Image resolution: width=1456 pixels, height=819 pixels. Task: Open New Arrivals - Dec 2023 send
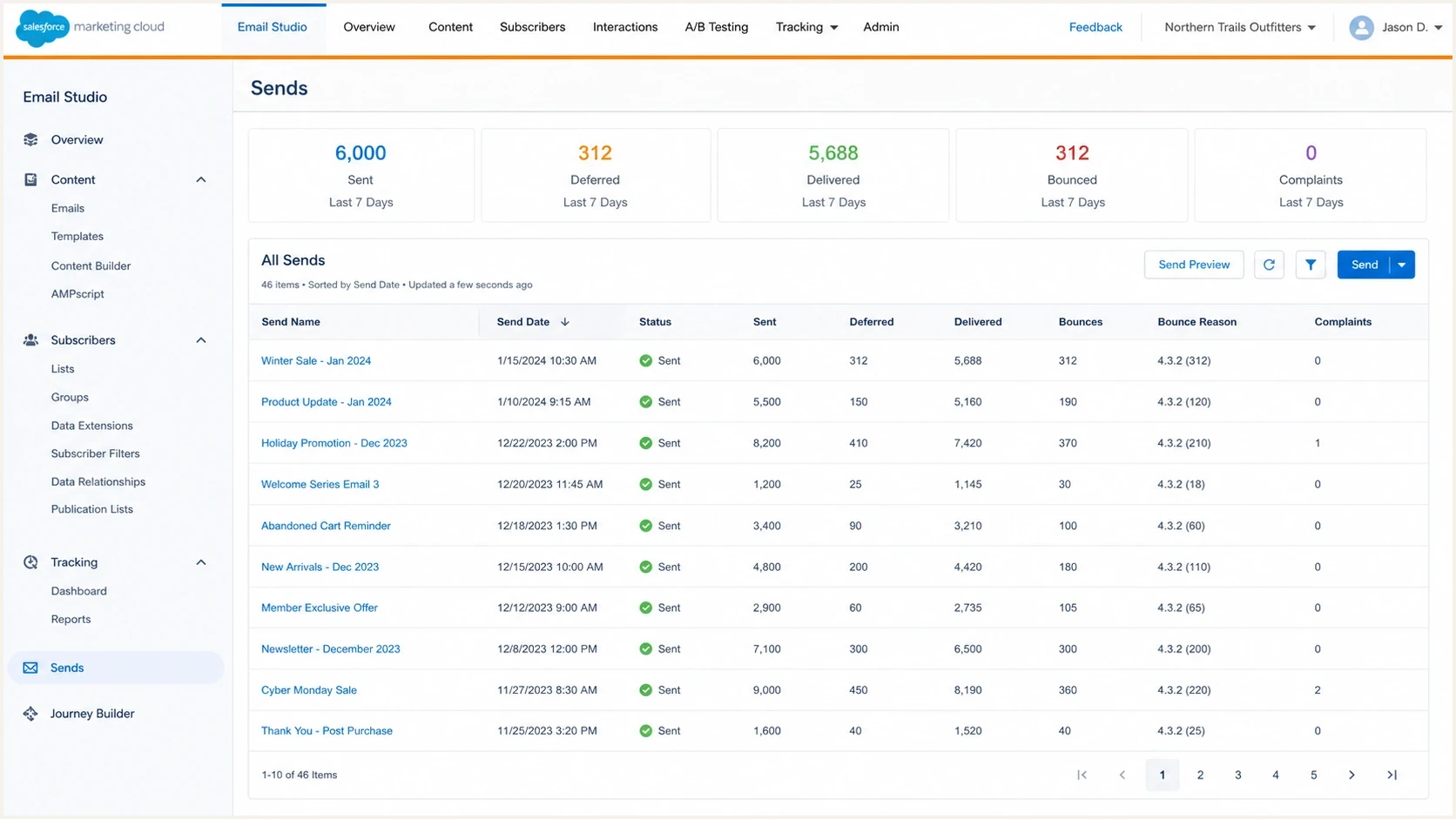point(320,567)
